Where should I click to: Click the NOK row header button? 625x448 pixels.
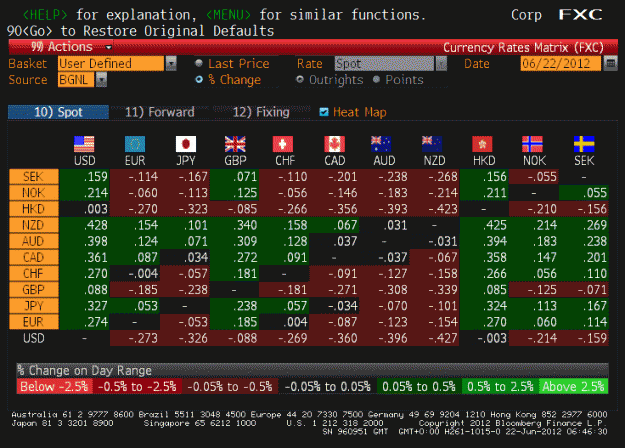pos(34,193)
